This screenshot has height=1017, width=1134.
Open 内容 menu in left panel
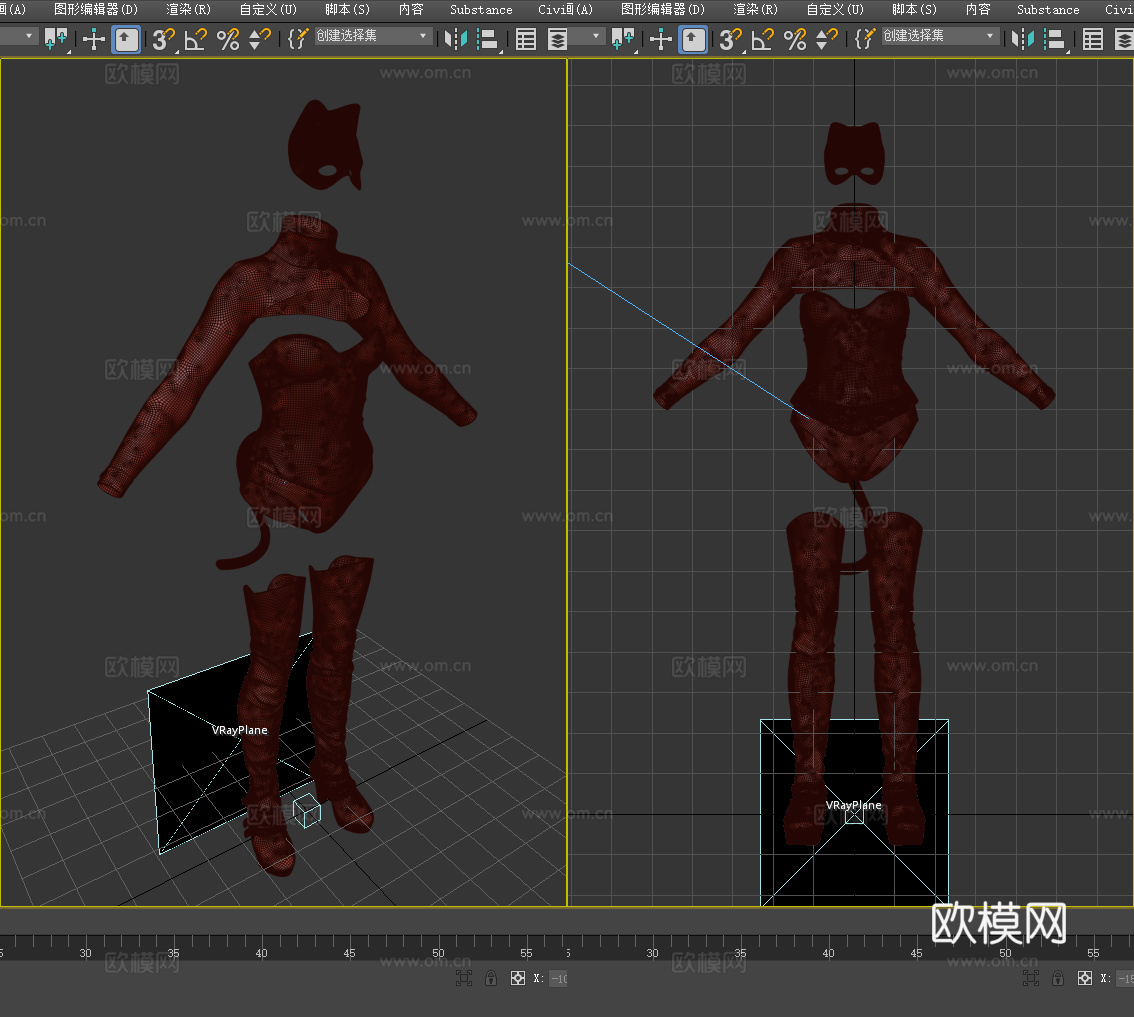pyautogui.click(x=411, y=9)
